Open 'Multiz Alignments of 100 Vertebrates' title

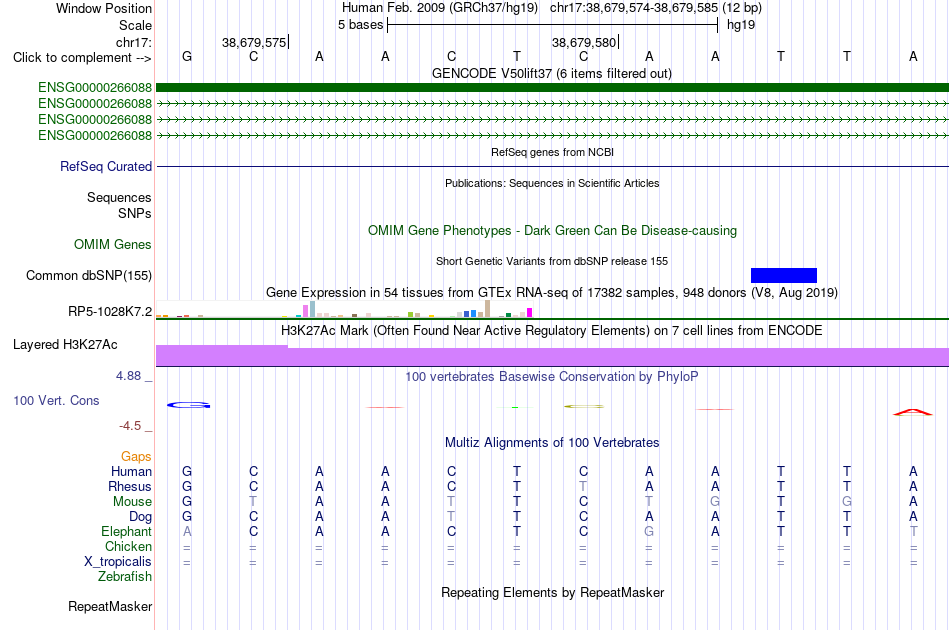click(x=552, y=442)
